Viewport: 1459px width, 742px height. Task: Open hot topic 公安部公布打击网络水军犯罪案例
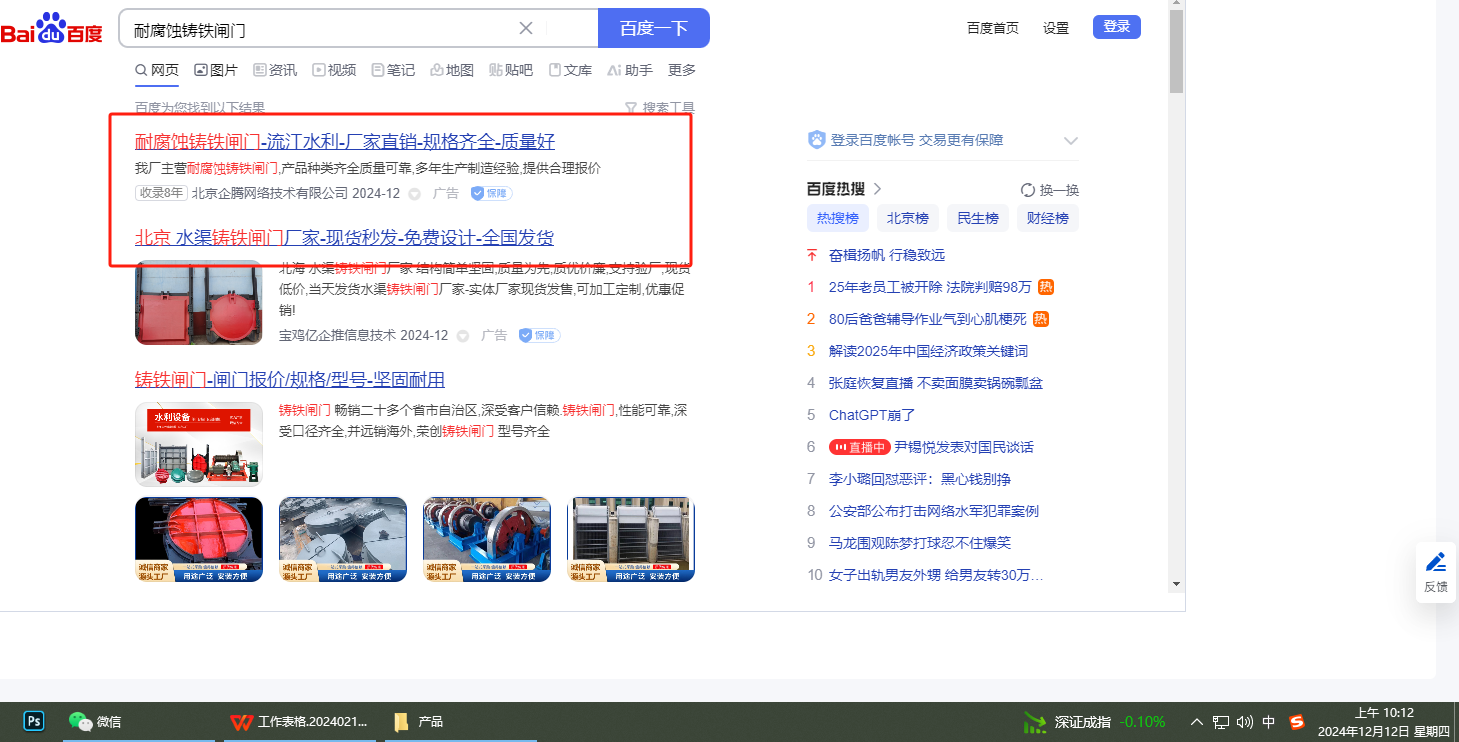click(934, 511)
